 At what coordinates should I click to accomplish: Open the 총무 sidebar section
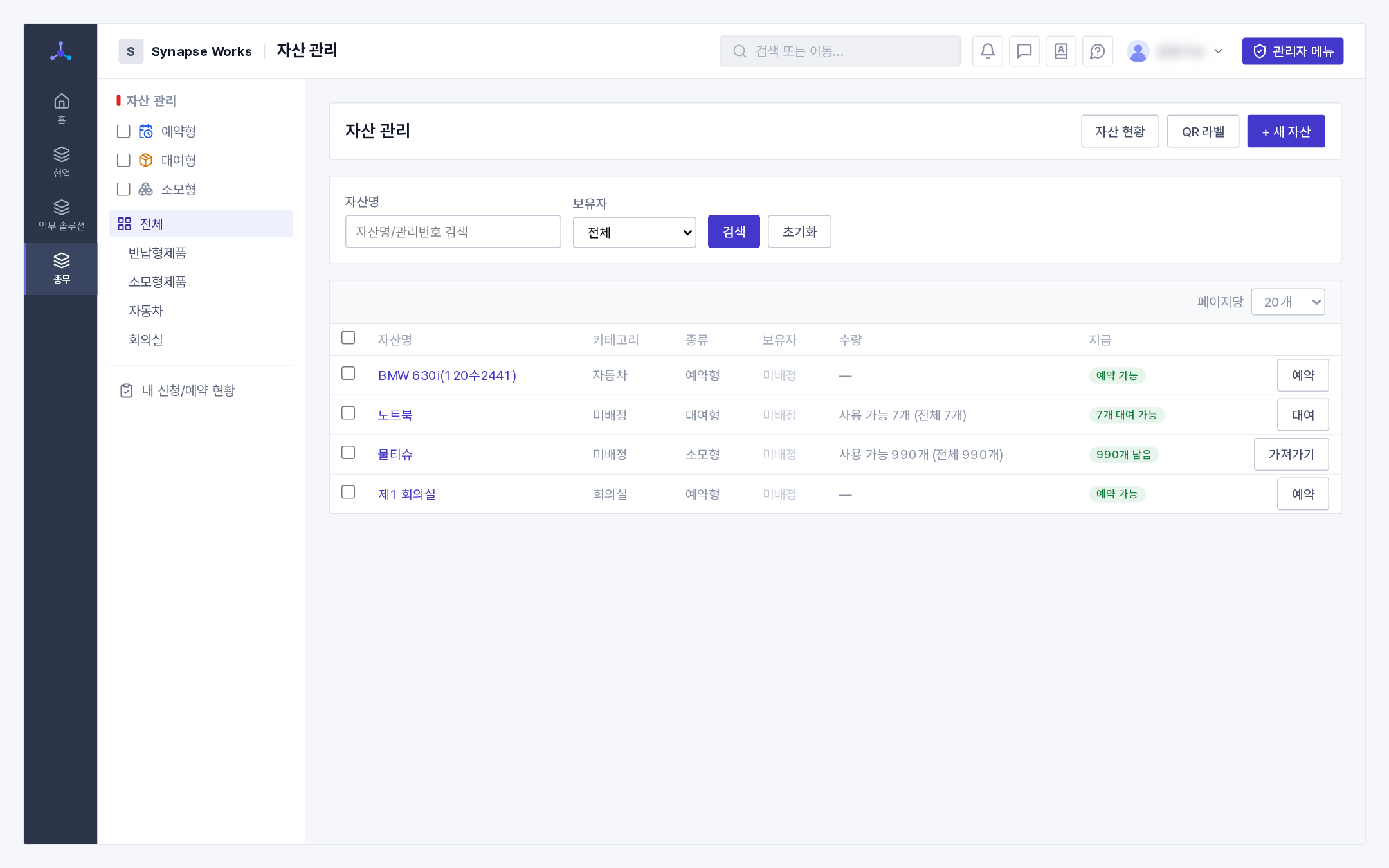[x=61, y=269]
